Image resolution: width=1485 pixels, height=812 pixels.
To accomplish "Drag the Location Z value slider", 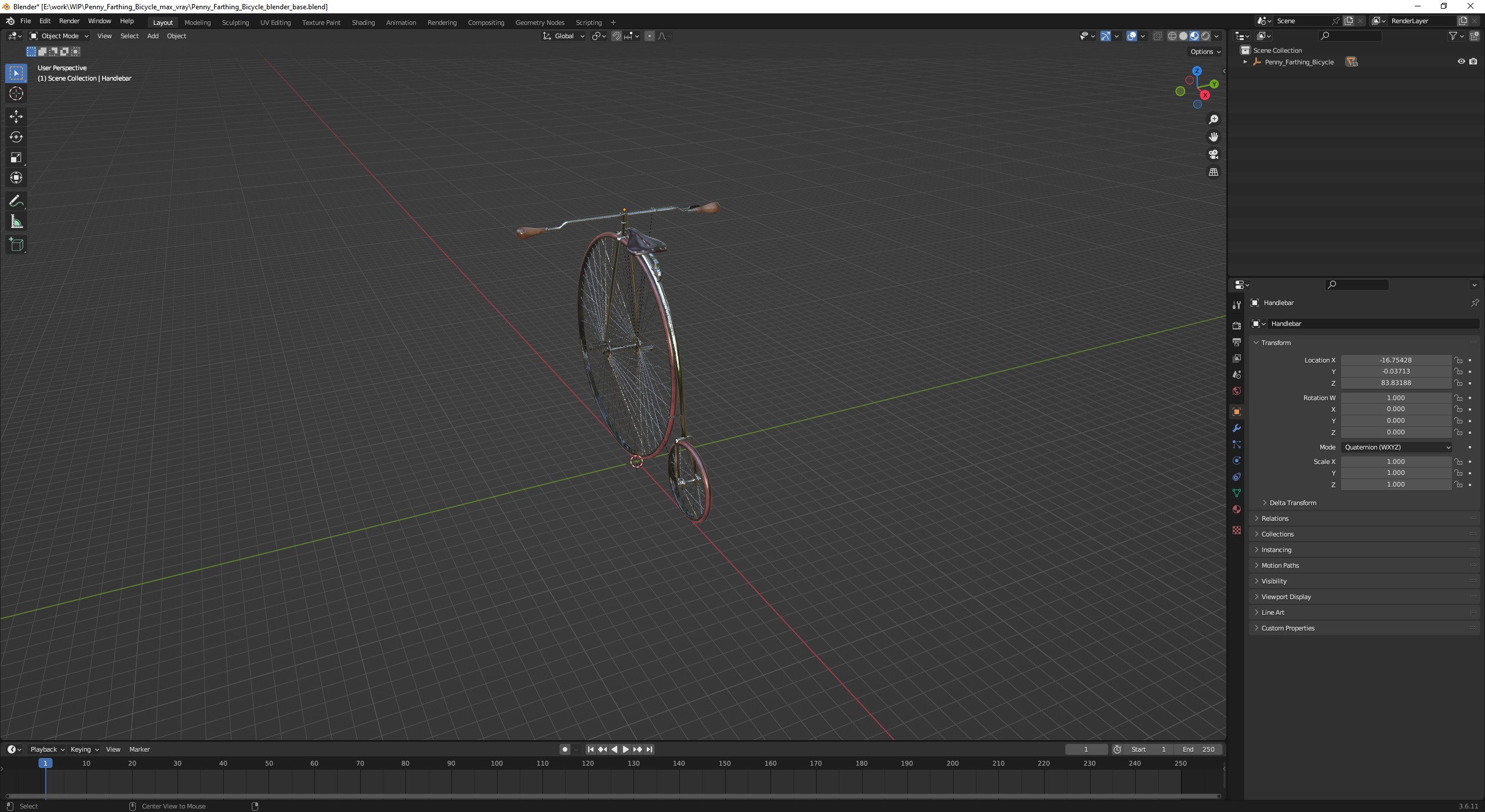I will point(1396,383).
